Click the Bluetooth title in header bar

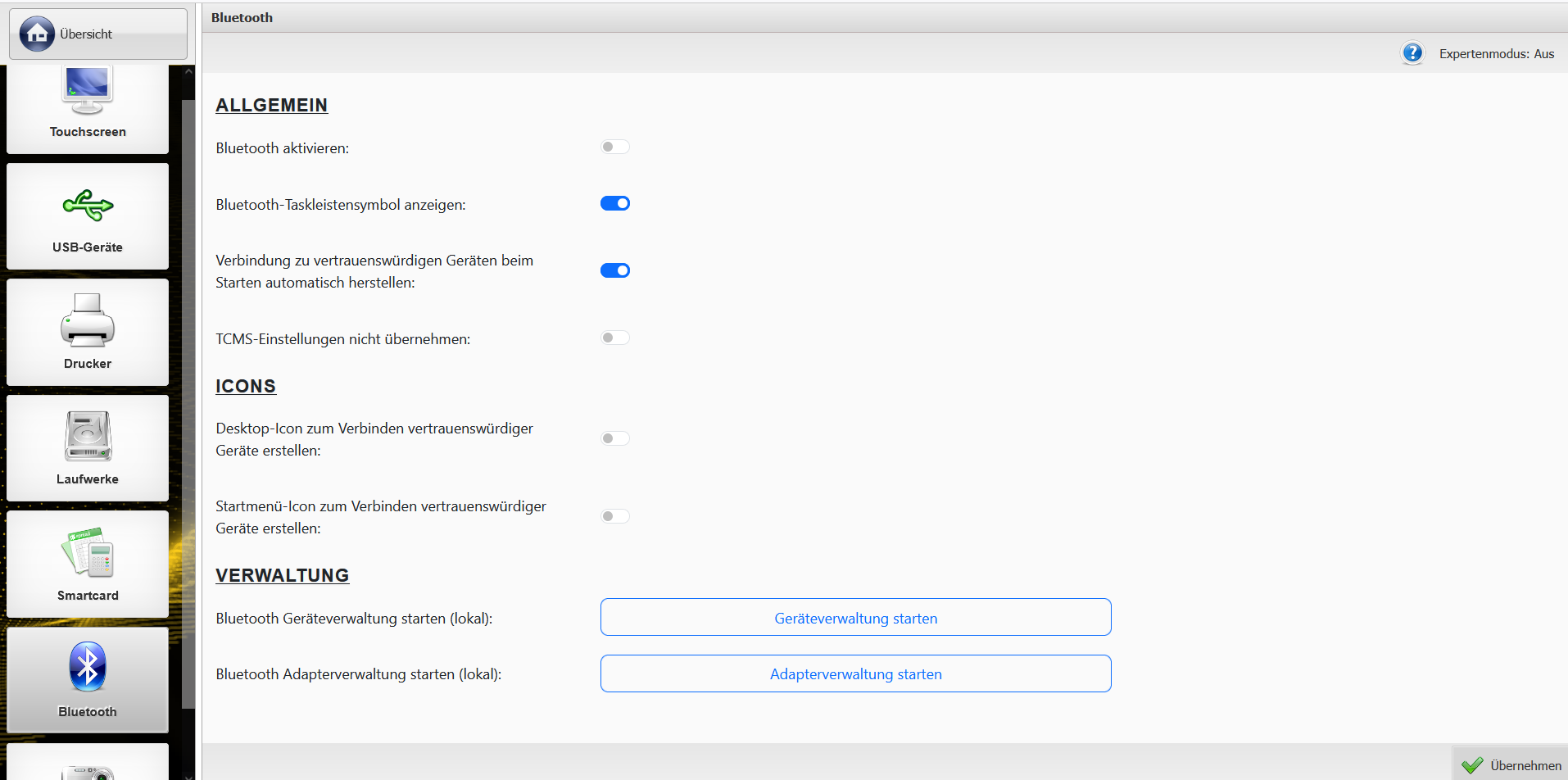[x=242, y=17]
